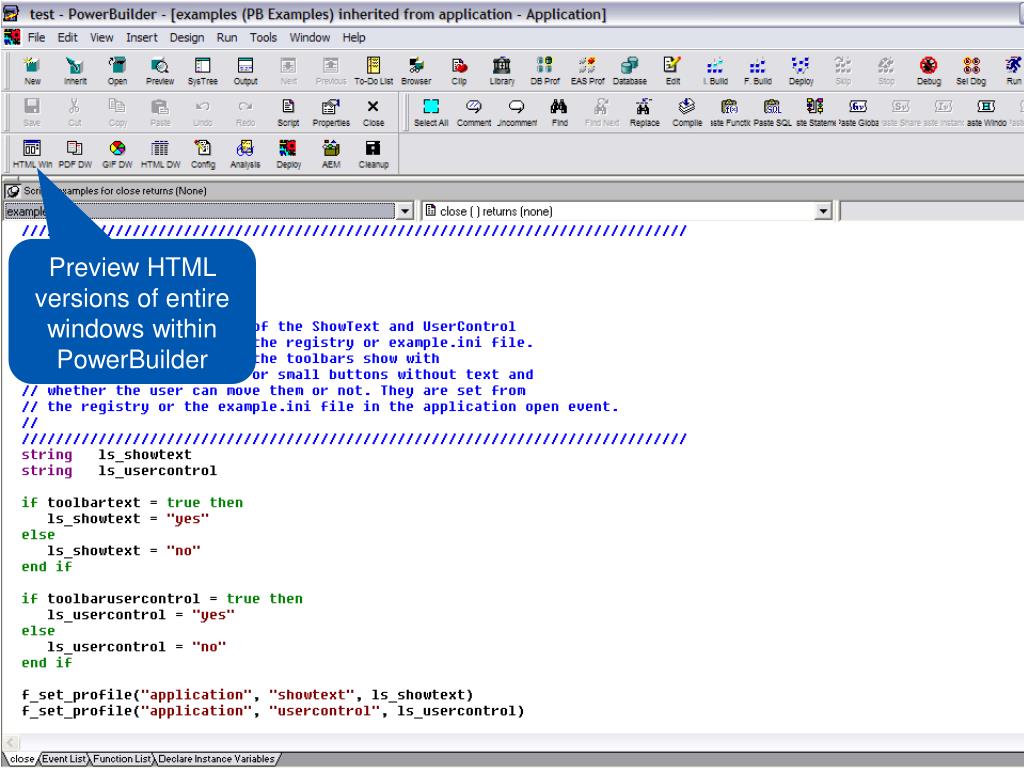
Task: Click the Sel Dbg icon
Action: (x=971, y=71)
